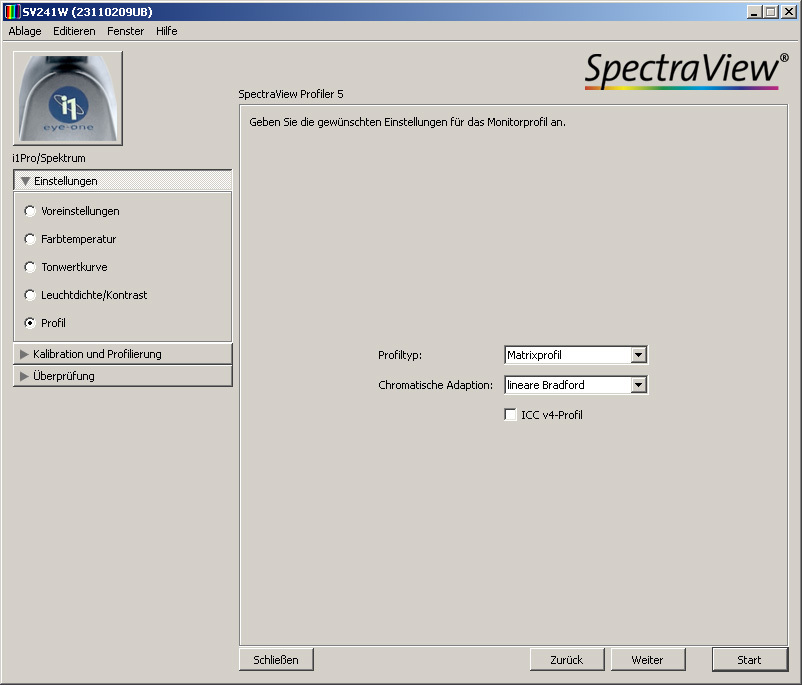802x685 pixels.
Task: Click the Schließen button
Action: tap(276, 660)
